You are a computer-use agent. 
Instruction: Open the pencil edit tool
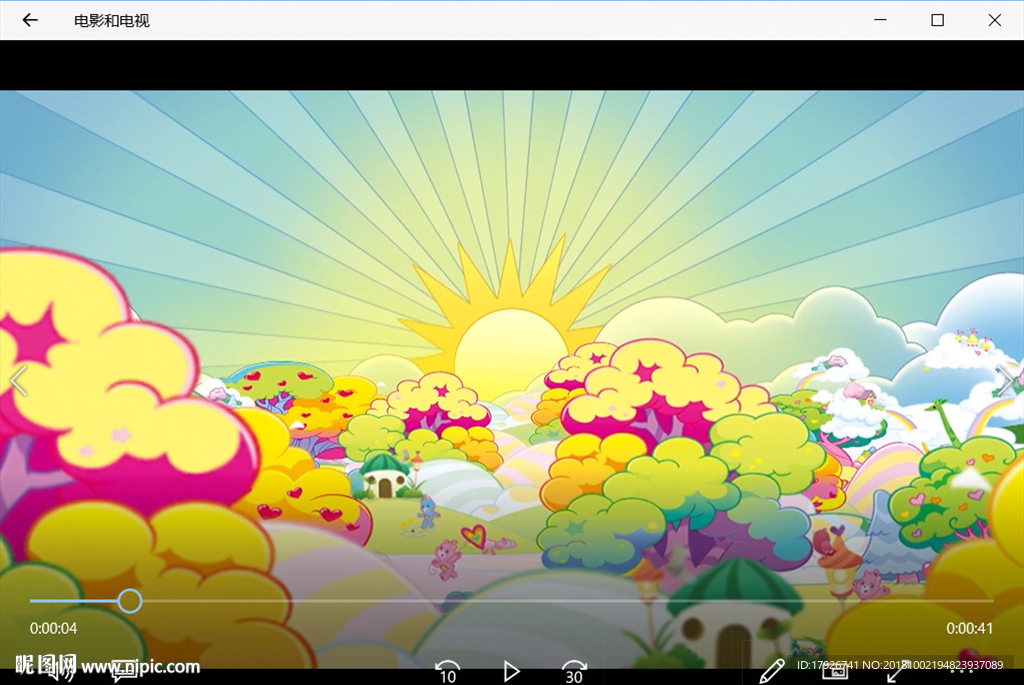point(771,671)
